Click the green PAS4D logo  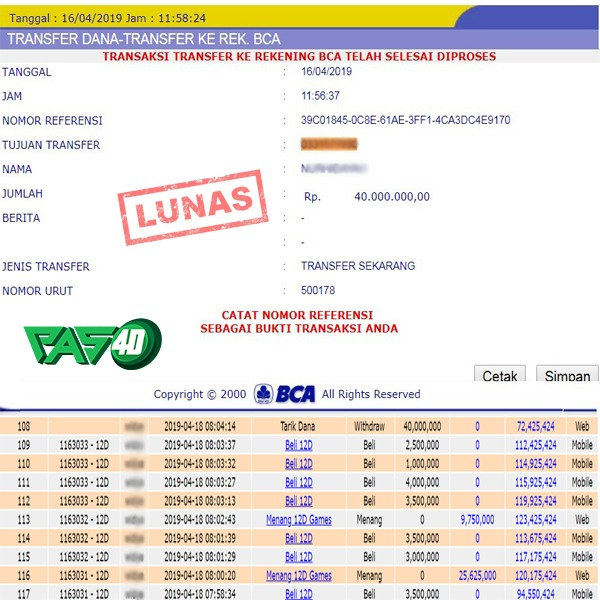[x=93, y=344]
